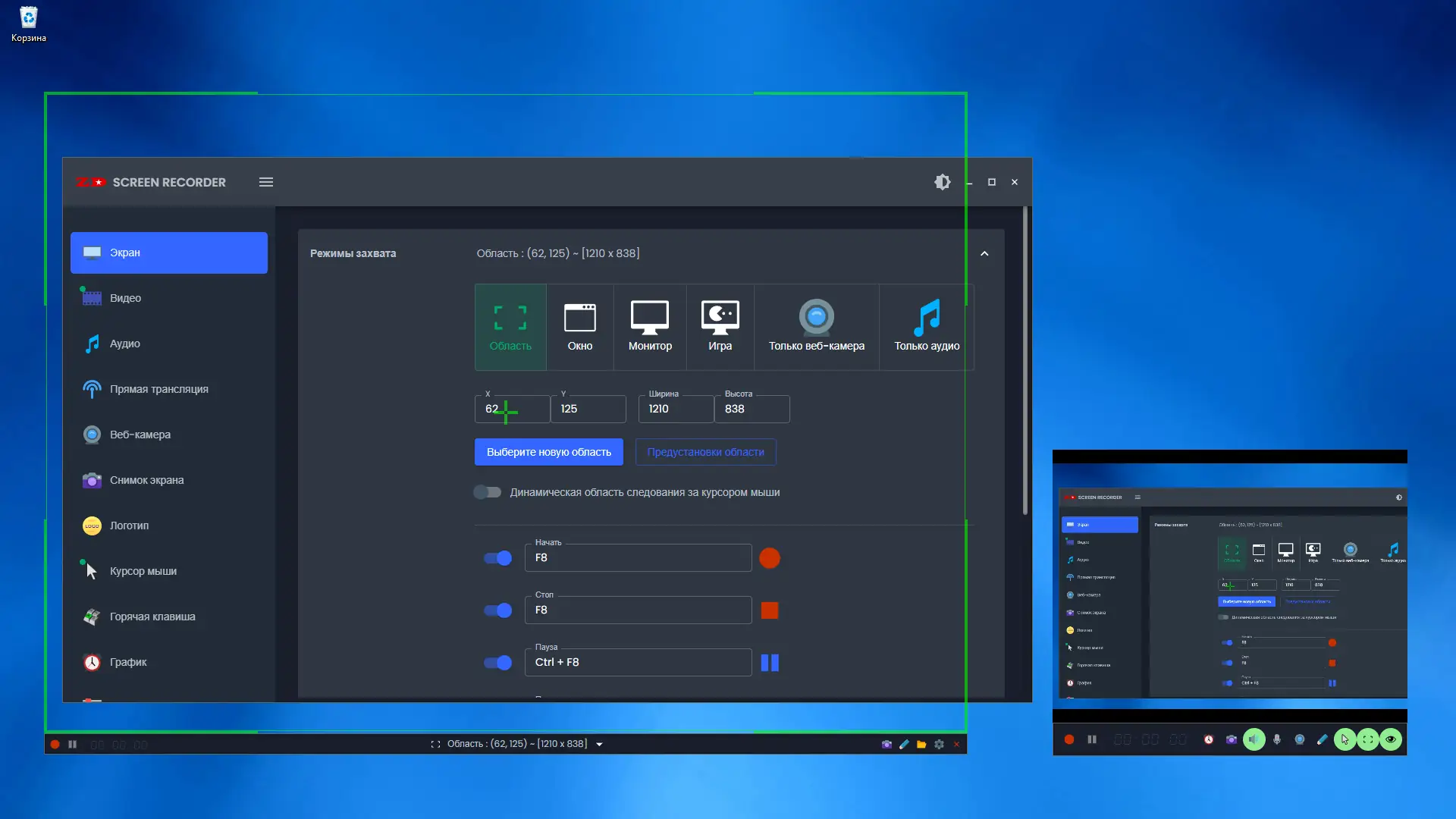Click the Ширина input field

[x=676, y=409]
